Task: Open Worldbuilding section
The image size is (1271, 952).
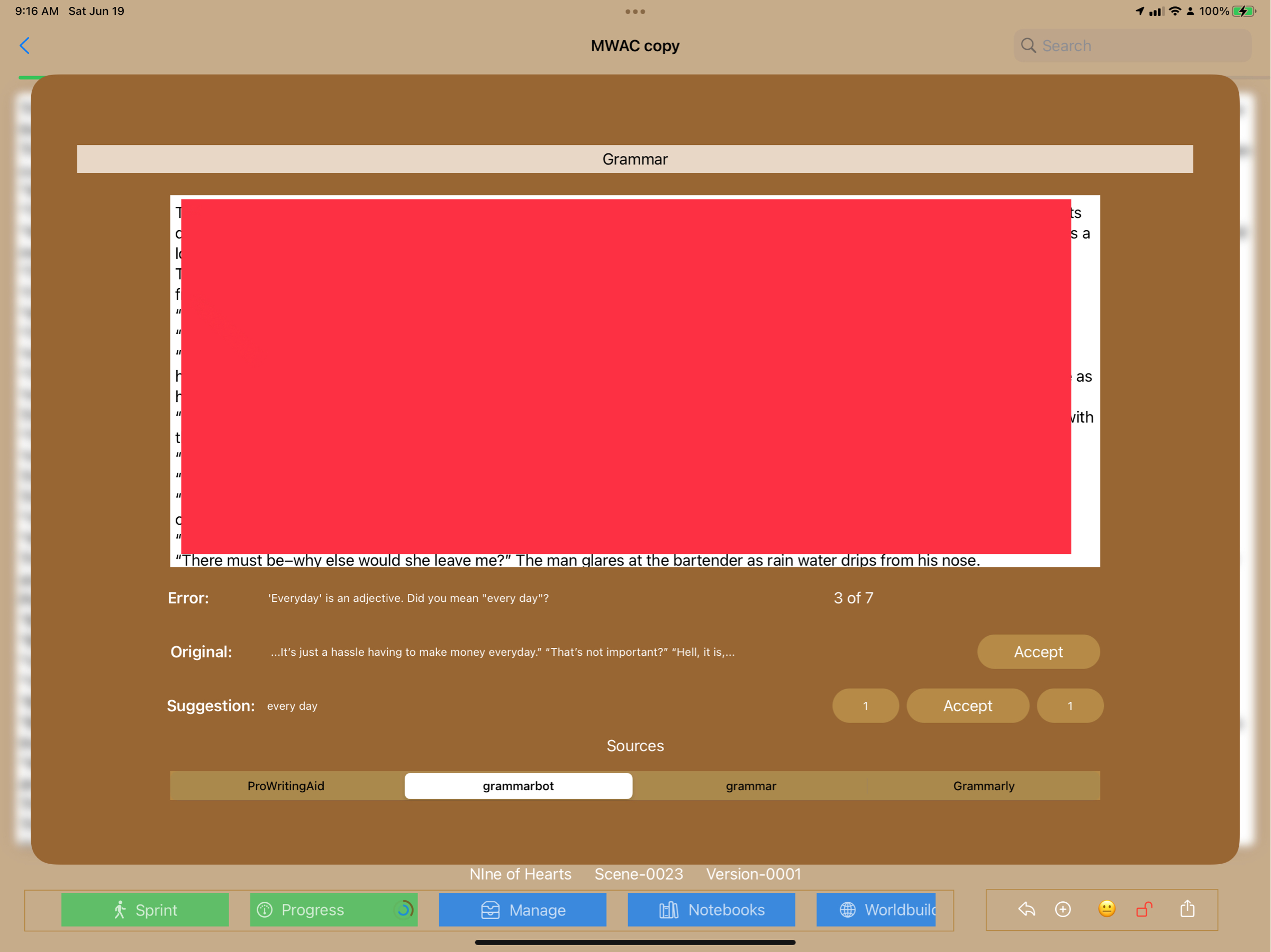Action: click(x=876, y=910)
